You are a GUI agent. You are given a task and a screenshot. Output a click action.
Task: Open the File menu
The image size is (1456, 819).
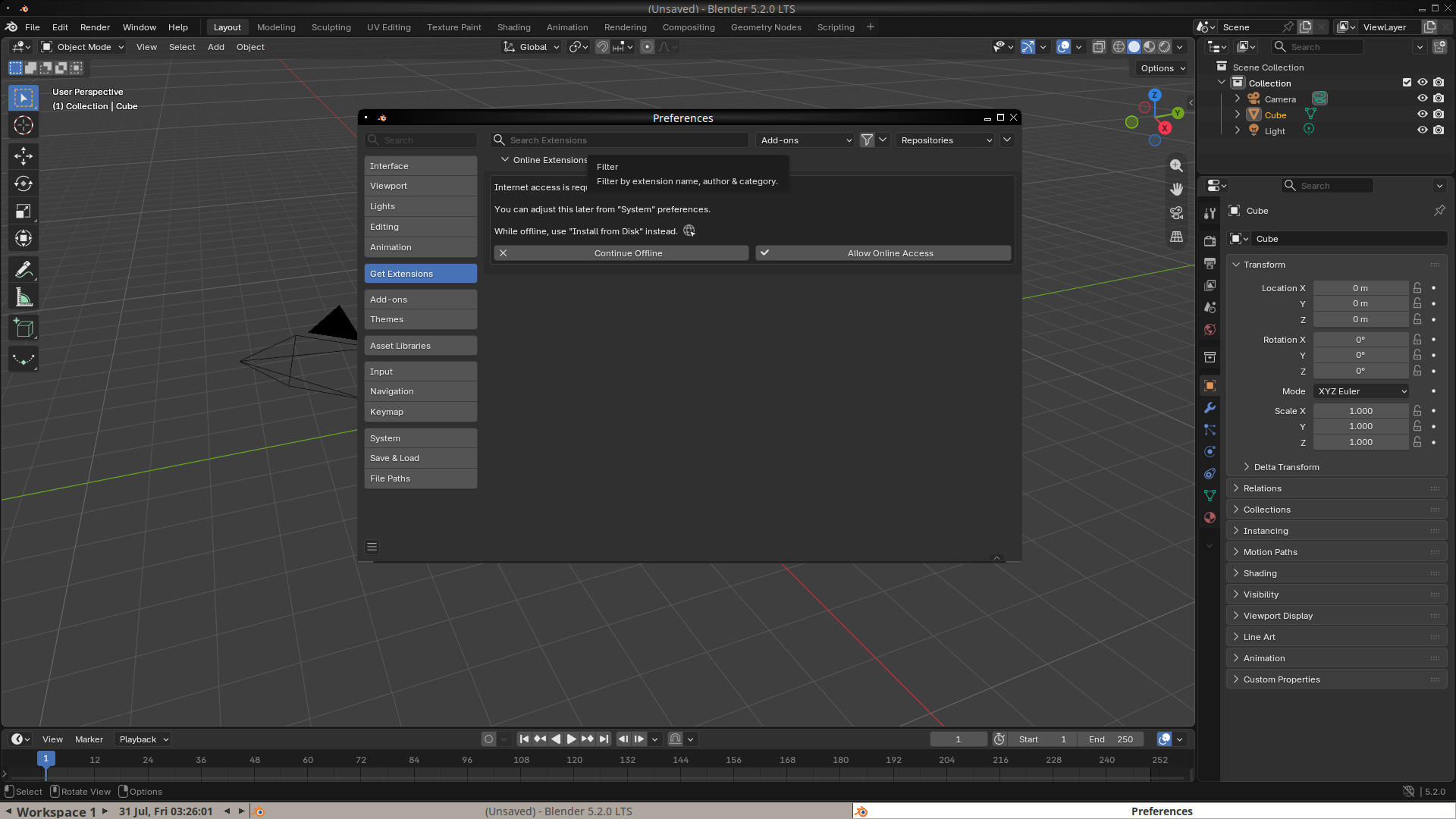pos(33,27)
